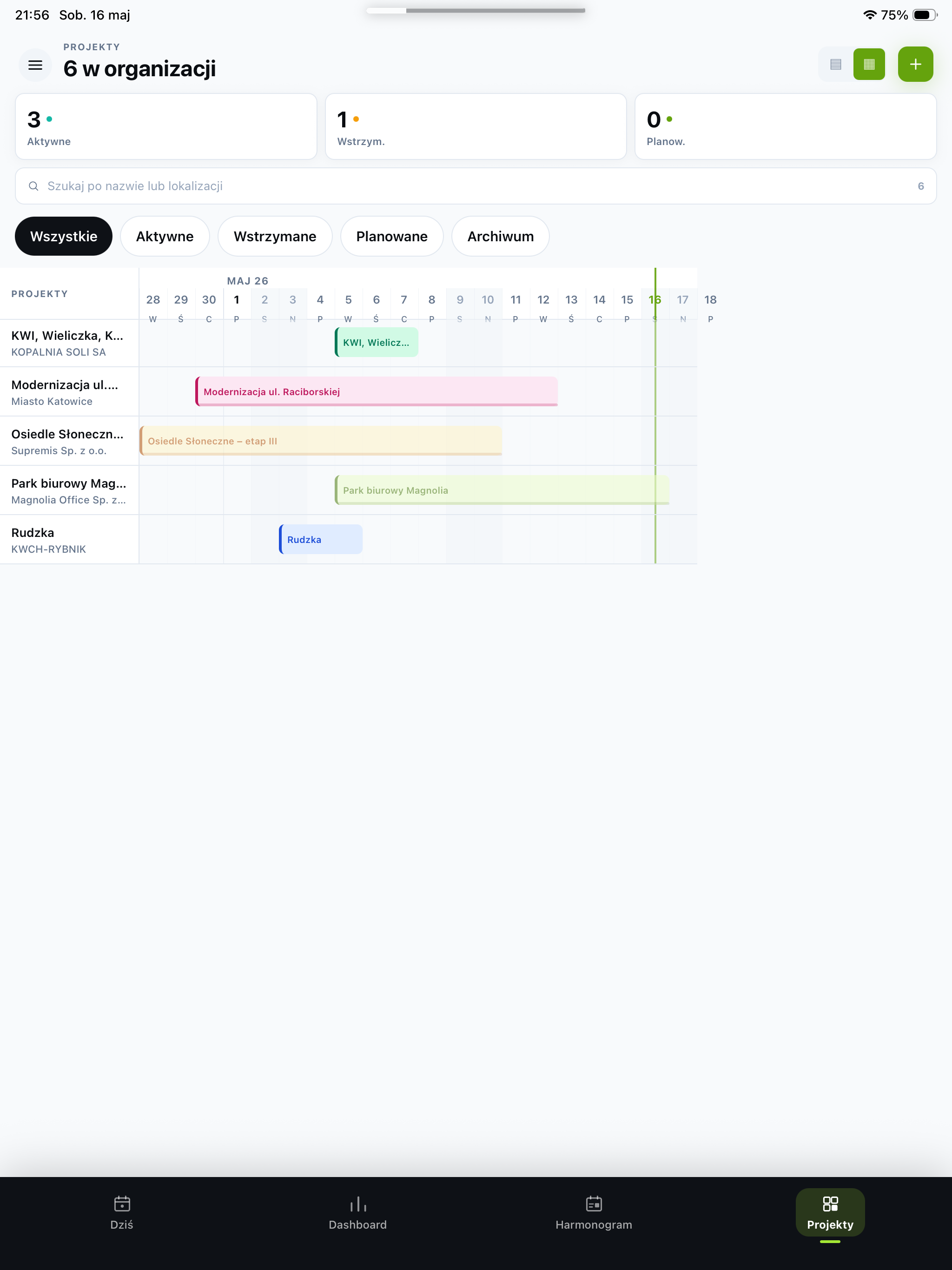This screenshot has height=1270, width=952.
Task: Tap the status bar clock 21:56
Action: coord(32,15)
